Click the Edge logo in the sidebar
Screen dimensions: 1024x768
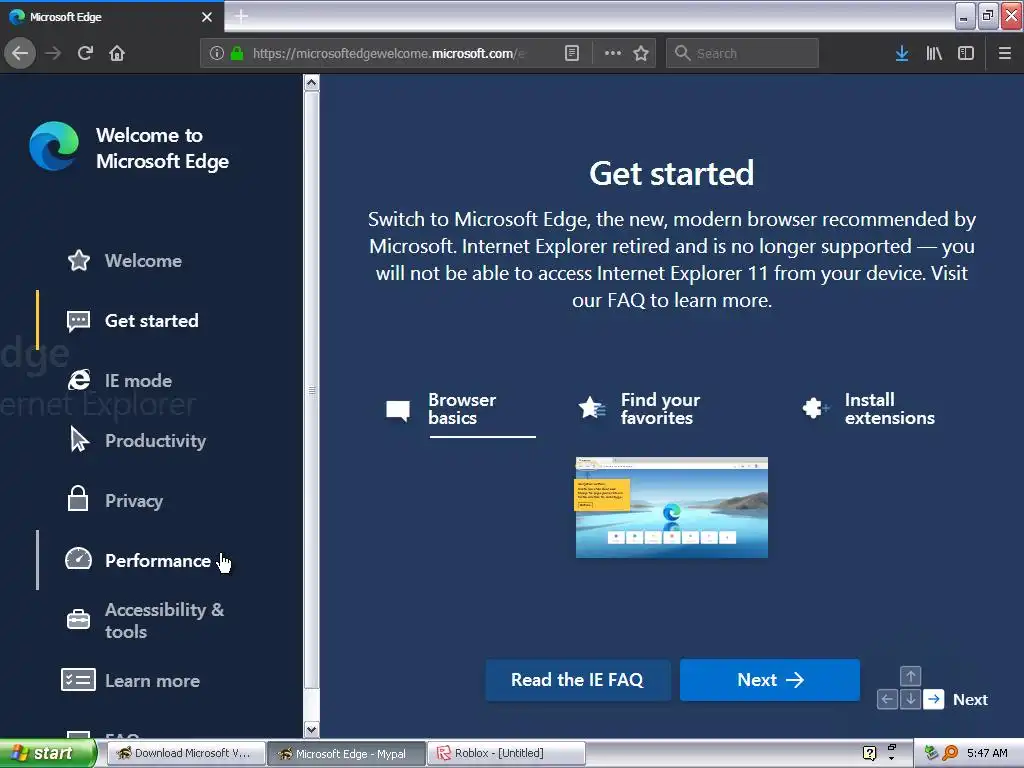[x=54, y=146]
